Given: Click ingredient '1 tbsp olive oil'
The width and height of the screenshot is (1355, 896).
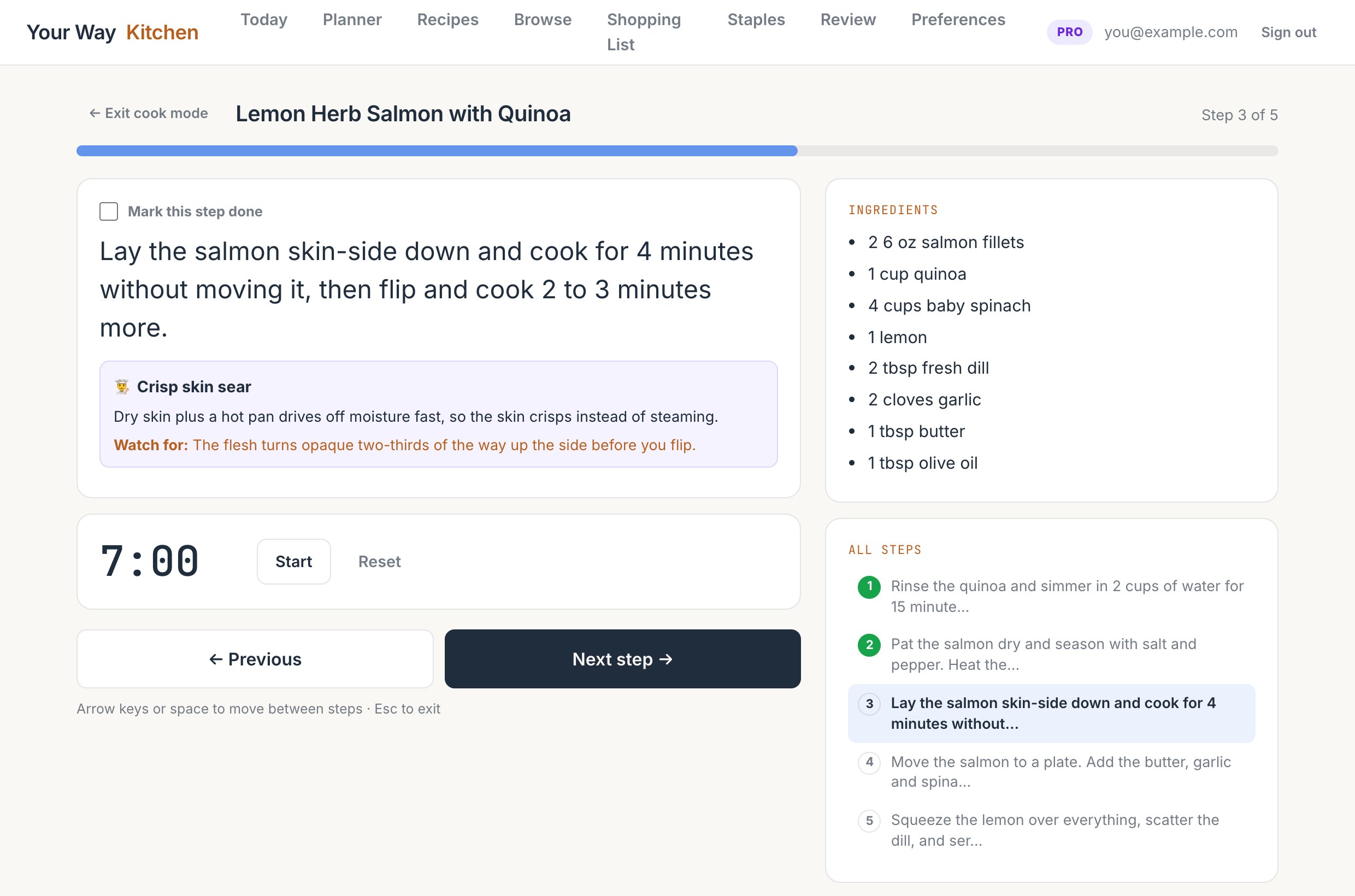Looking at the screenshot, I should point(922,463).
